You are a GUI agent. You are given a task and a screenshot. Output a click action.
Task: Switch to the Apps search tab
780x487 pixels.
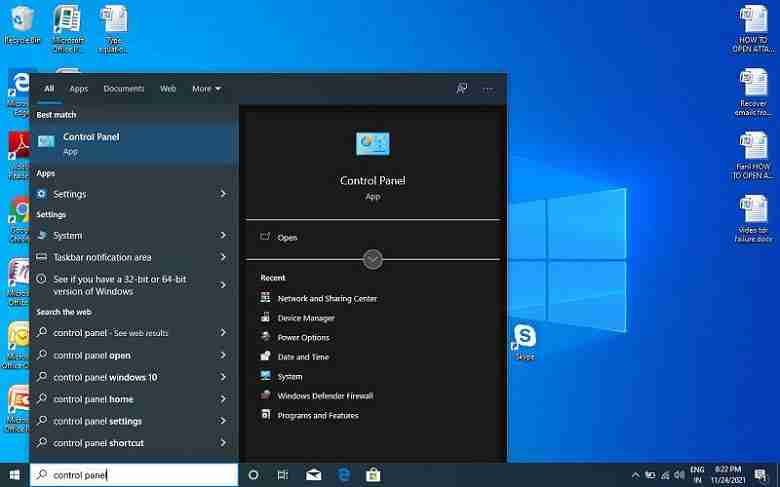(x=79, y=89)
